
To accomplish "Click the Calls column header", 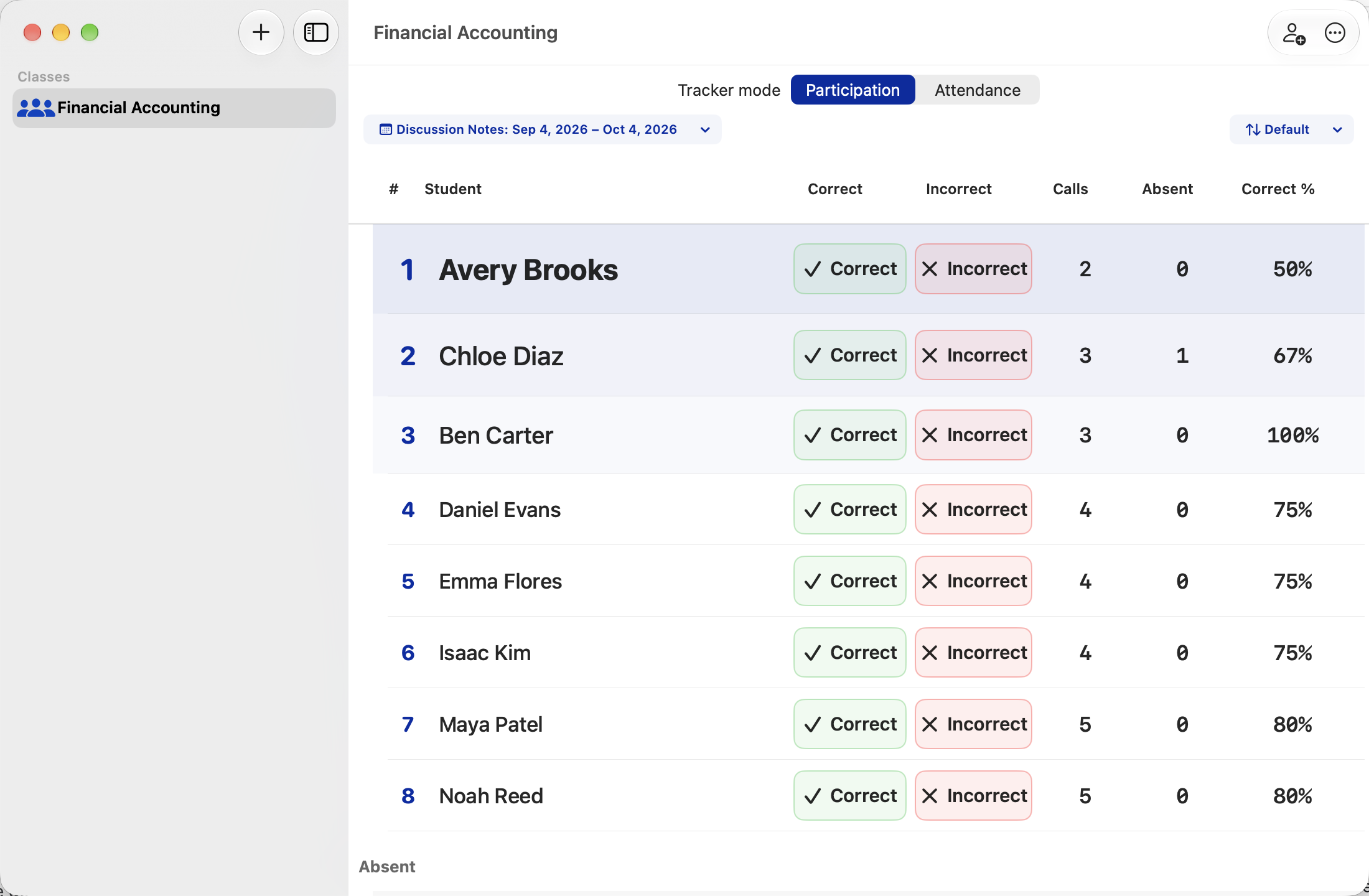I will 1070,189.
